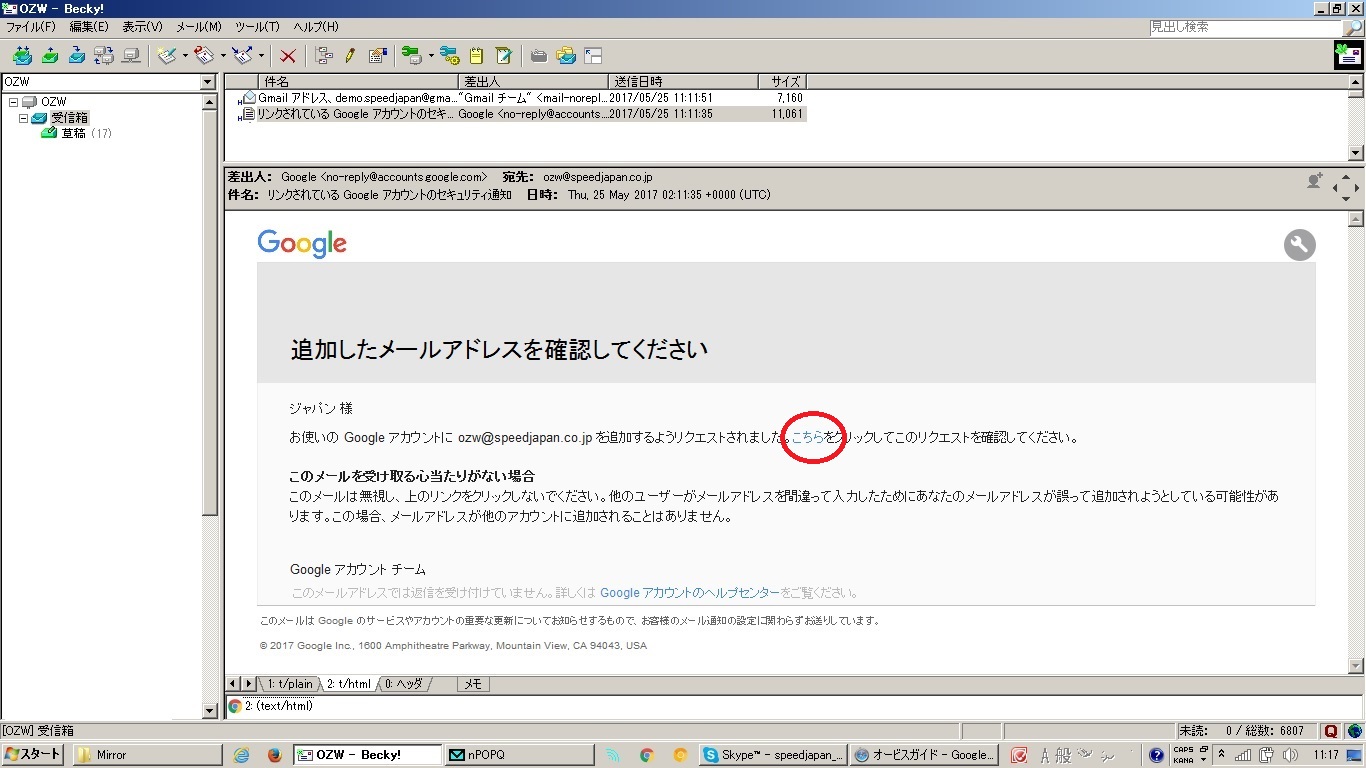Click the stacked folders toolbar icon
The height and width of the screenshot is (768, 1366).
click(x=565, y=56)
